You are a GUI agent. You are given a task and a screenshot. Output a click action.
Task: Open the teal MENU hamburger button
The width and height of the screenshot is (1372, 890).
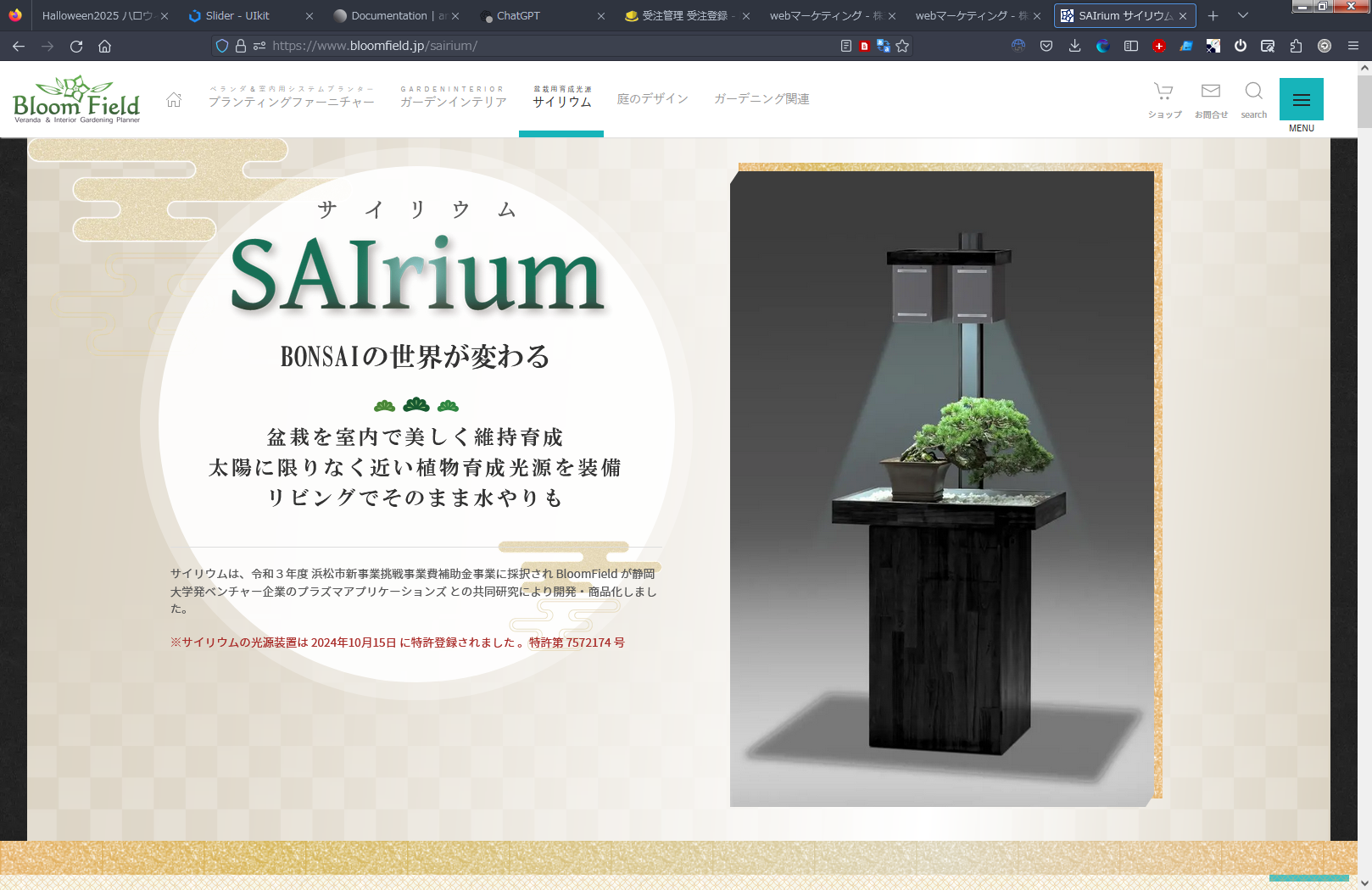pyautogui.click(x=1301, y=100)
